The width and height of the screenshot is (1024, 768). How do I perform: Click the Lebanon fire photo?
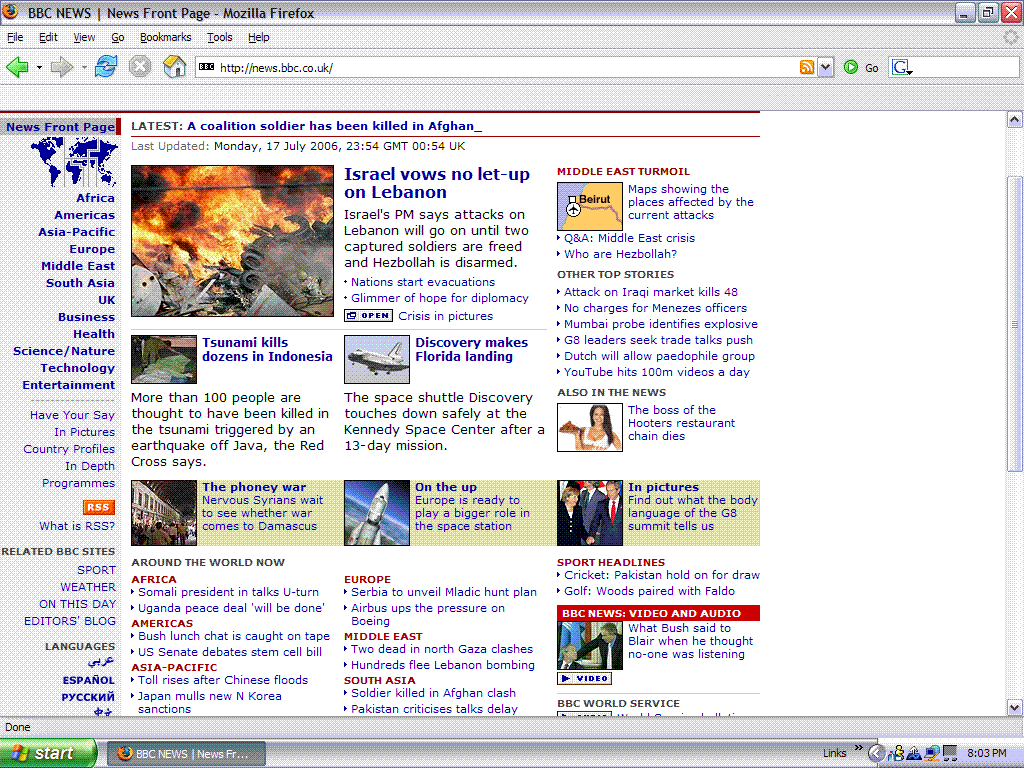coord(232,241)
